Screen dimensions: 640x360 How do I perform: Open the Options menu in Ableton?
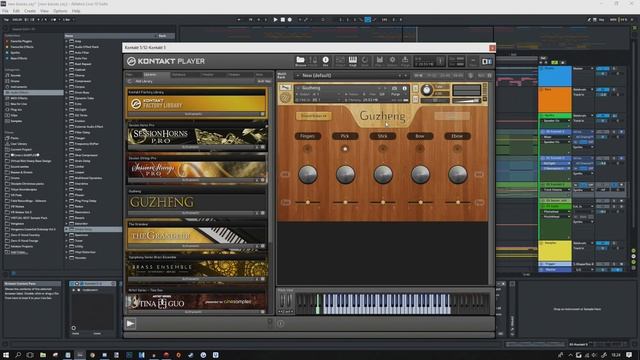[60, 11]
